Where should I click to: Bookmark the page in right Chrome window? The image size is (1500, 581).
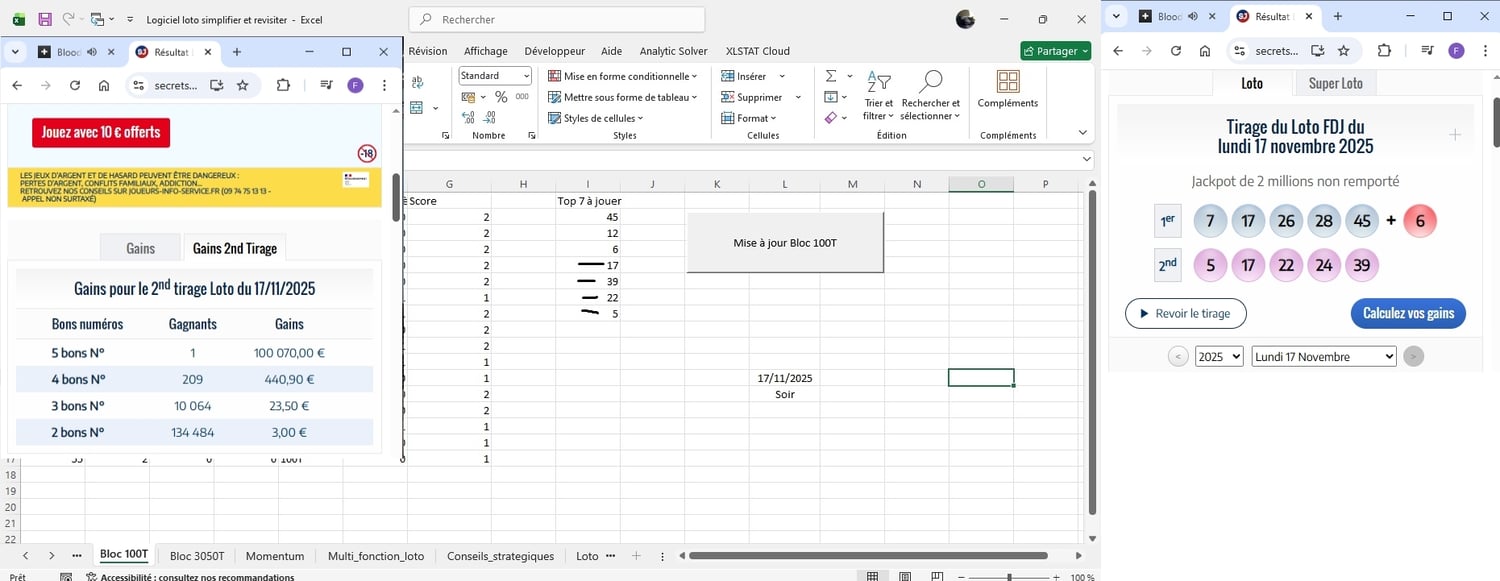coord(1344,51)
